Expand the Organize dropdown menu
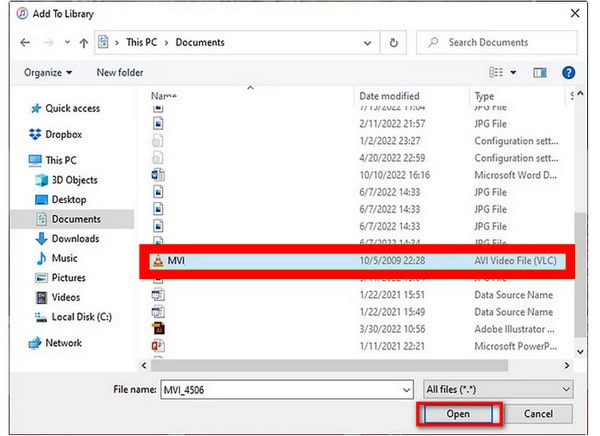This screenshot has height=436, width=600. pos(48,72)
